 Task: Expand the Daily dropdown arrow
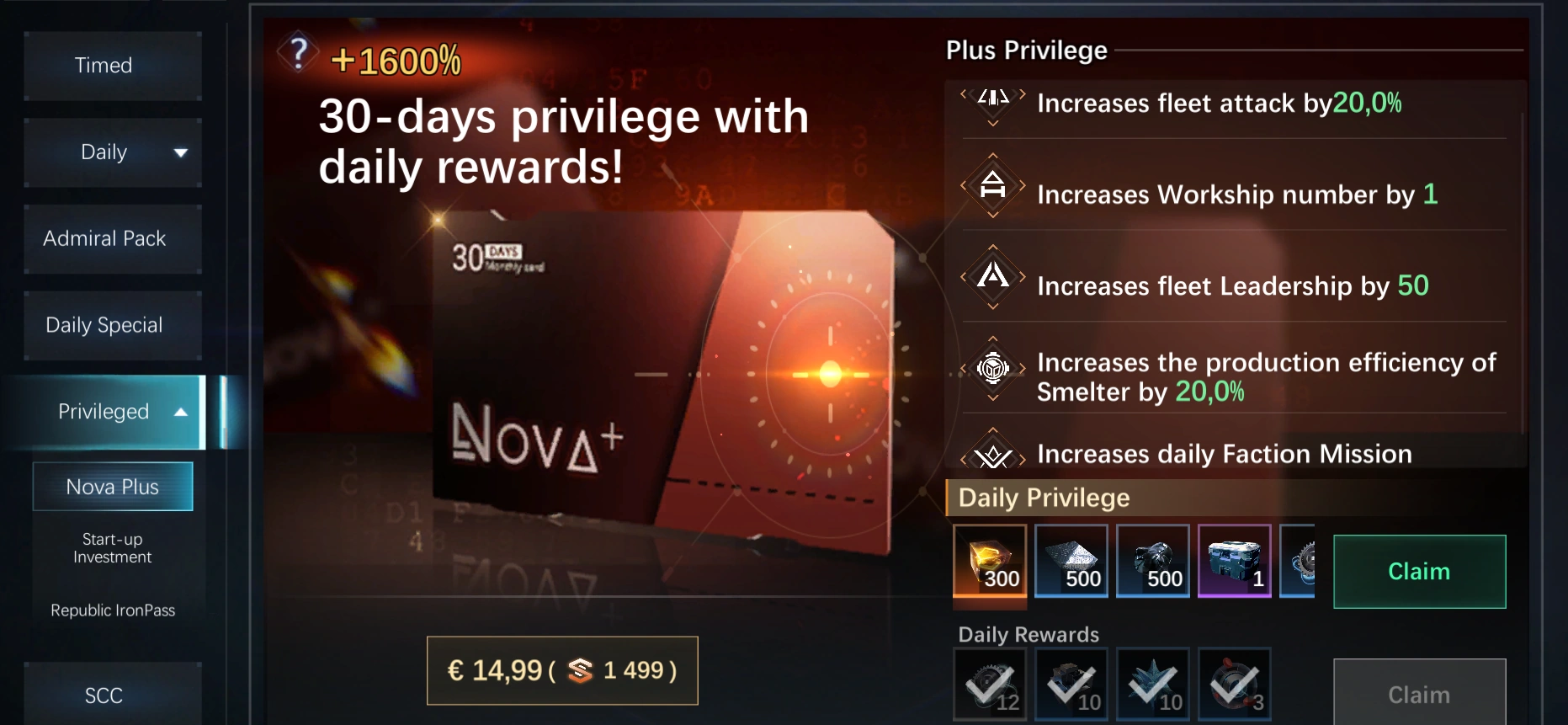[180, 152]
